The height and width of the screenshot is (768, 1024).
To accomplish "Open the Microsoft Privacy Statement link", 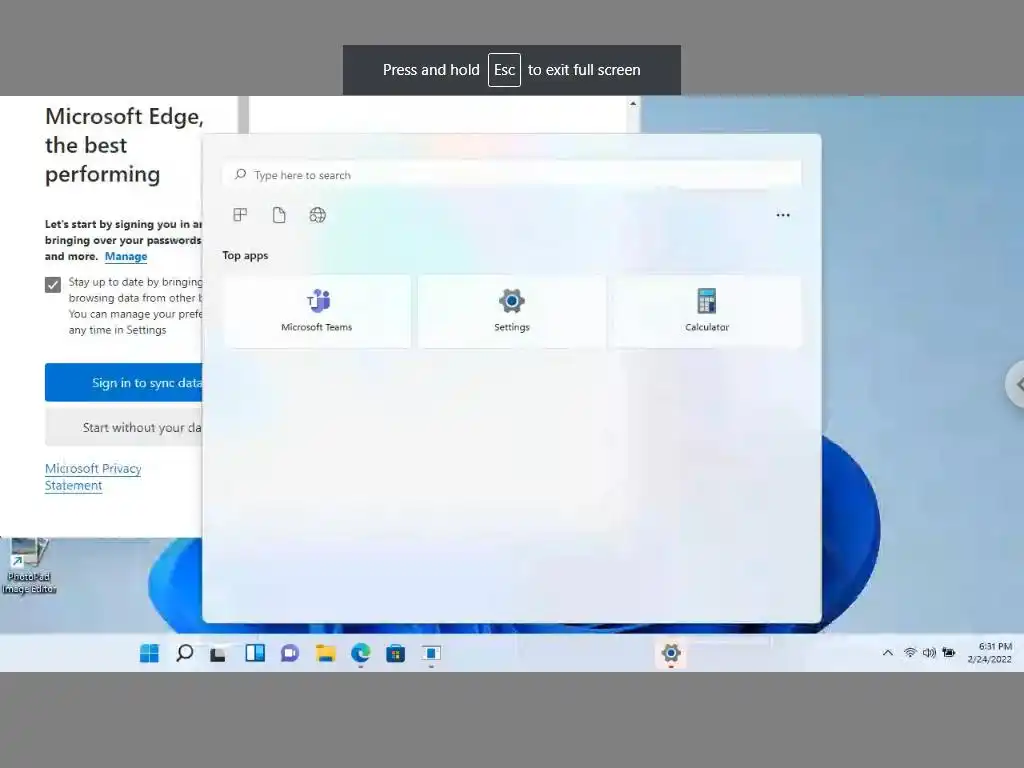I will 93,477.
